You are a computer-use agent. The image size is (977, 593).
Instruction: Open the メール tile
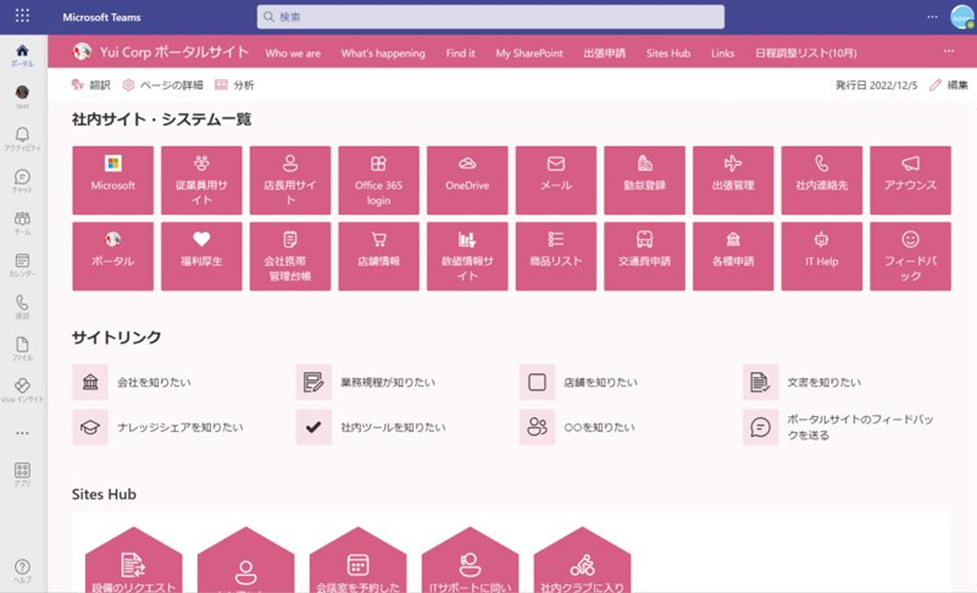[556, 180]
